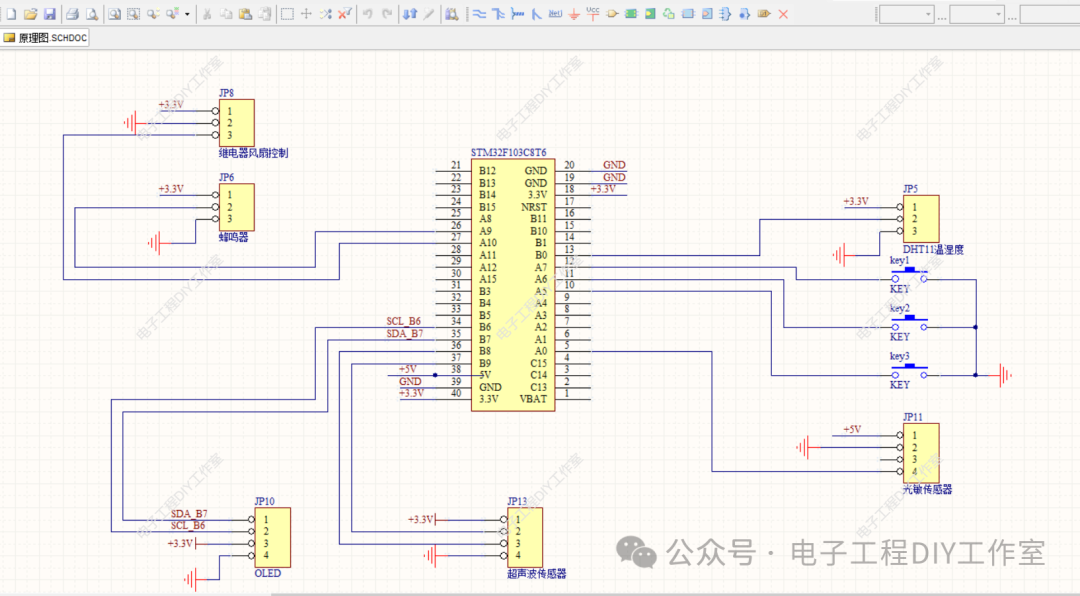Select the key2 push button symbol

909,323
